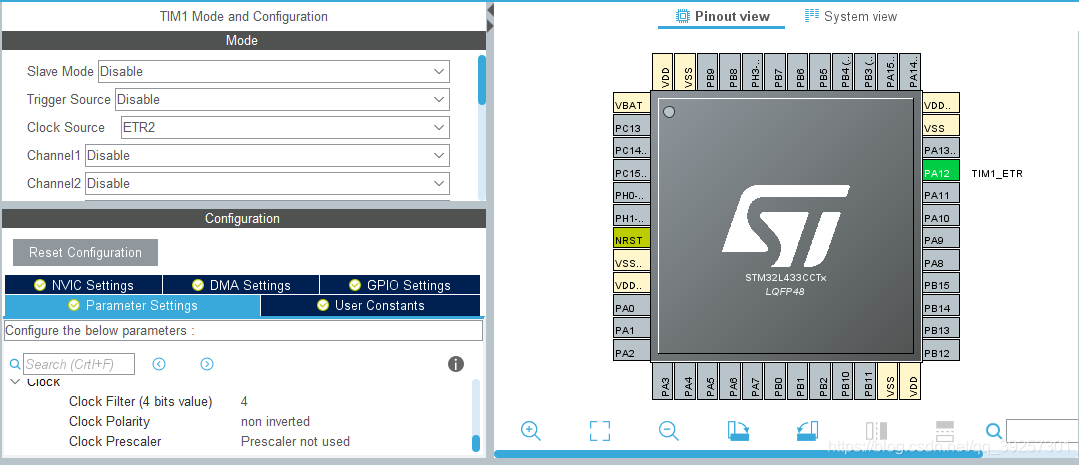1079x465 pixels.
Task: Click the Clock Filter value 4
Action: 244,401
